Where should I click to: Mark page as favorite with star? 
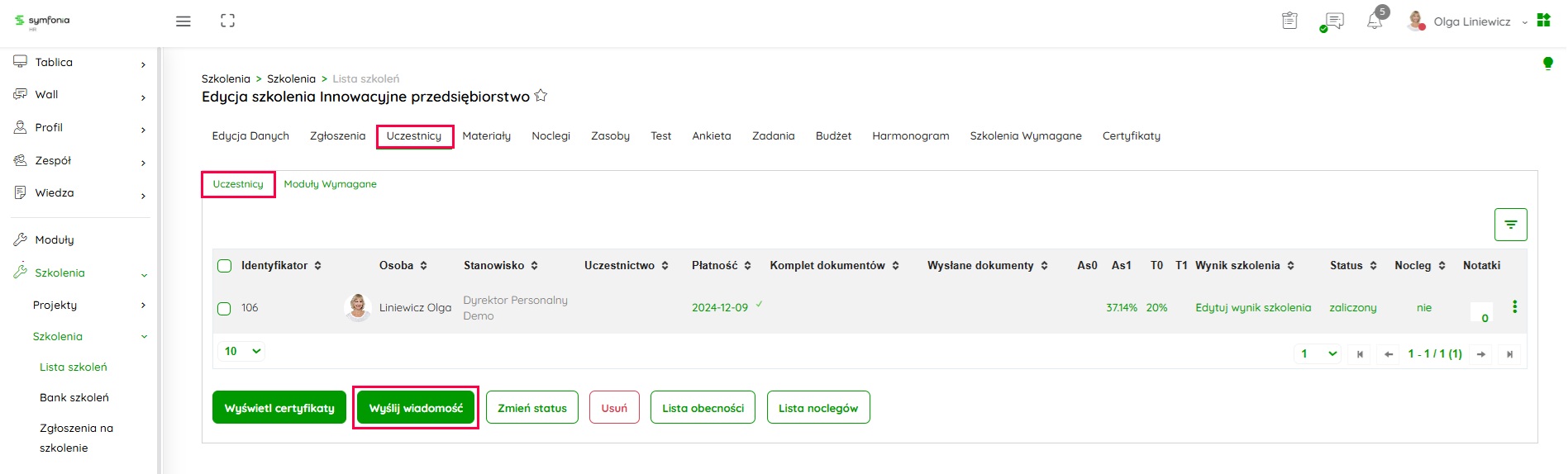pyautogui.click(x=541, y=96)
